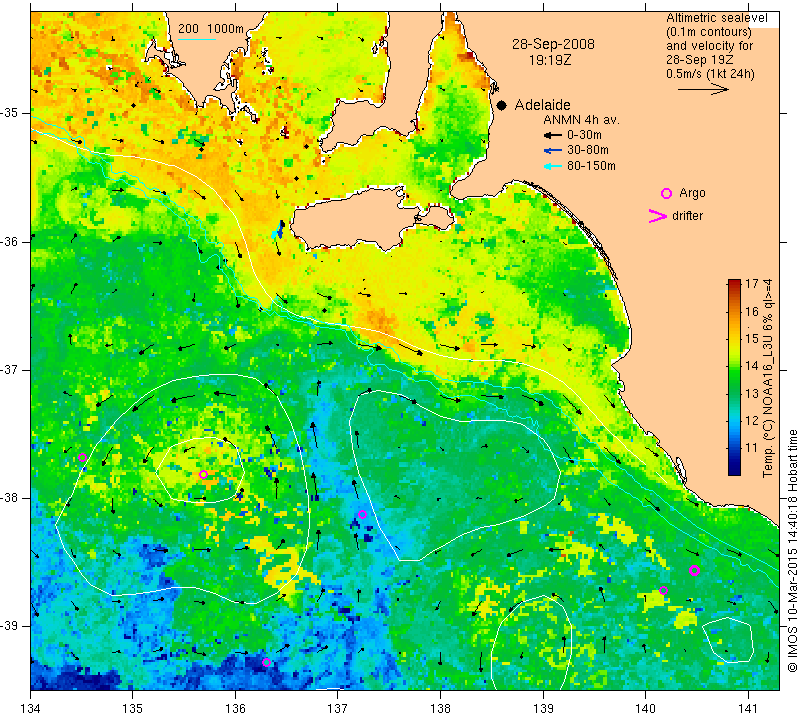Click the Argo marker inside the small warm eddy contour
This screenshot has width=800, height=720.
(203, 475)
